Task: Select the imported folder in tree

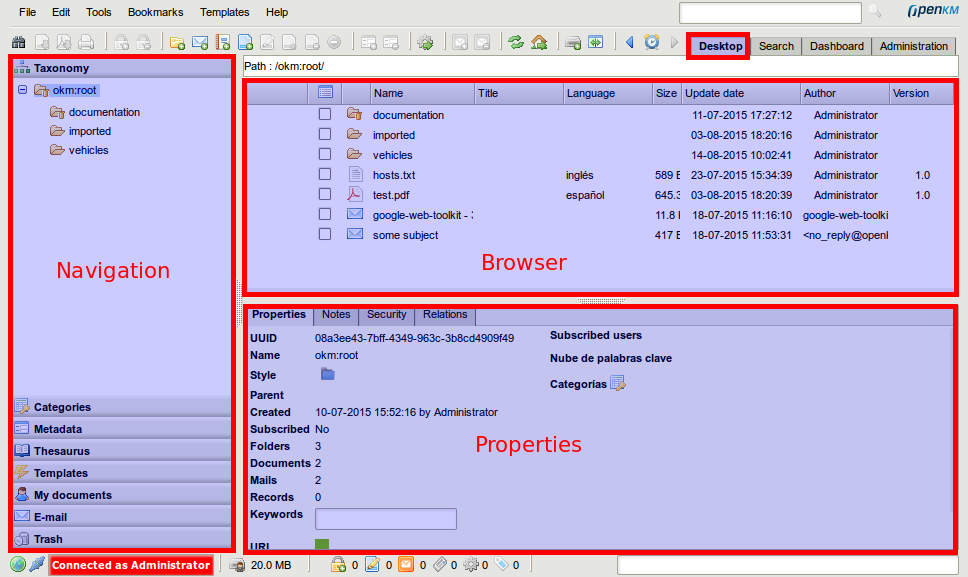Action: pos(90,131)
